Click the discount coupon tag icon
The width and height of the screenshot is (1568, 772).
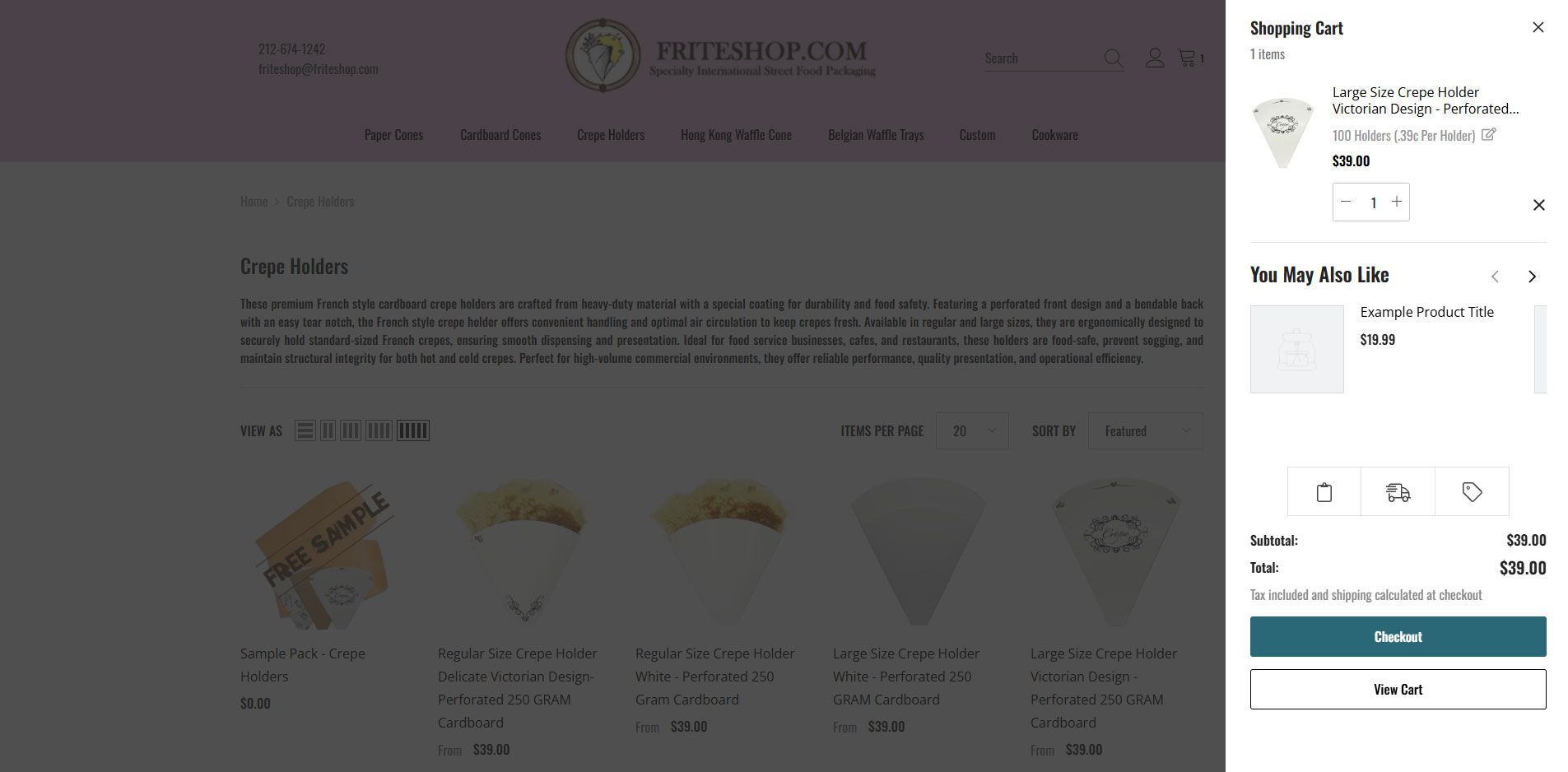1472,492
